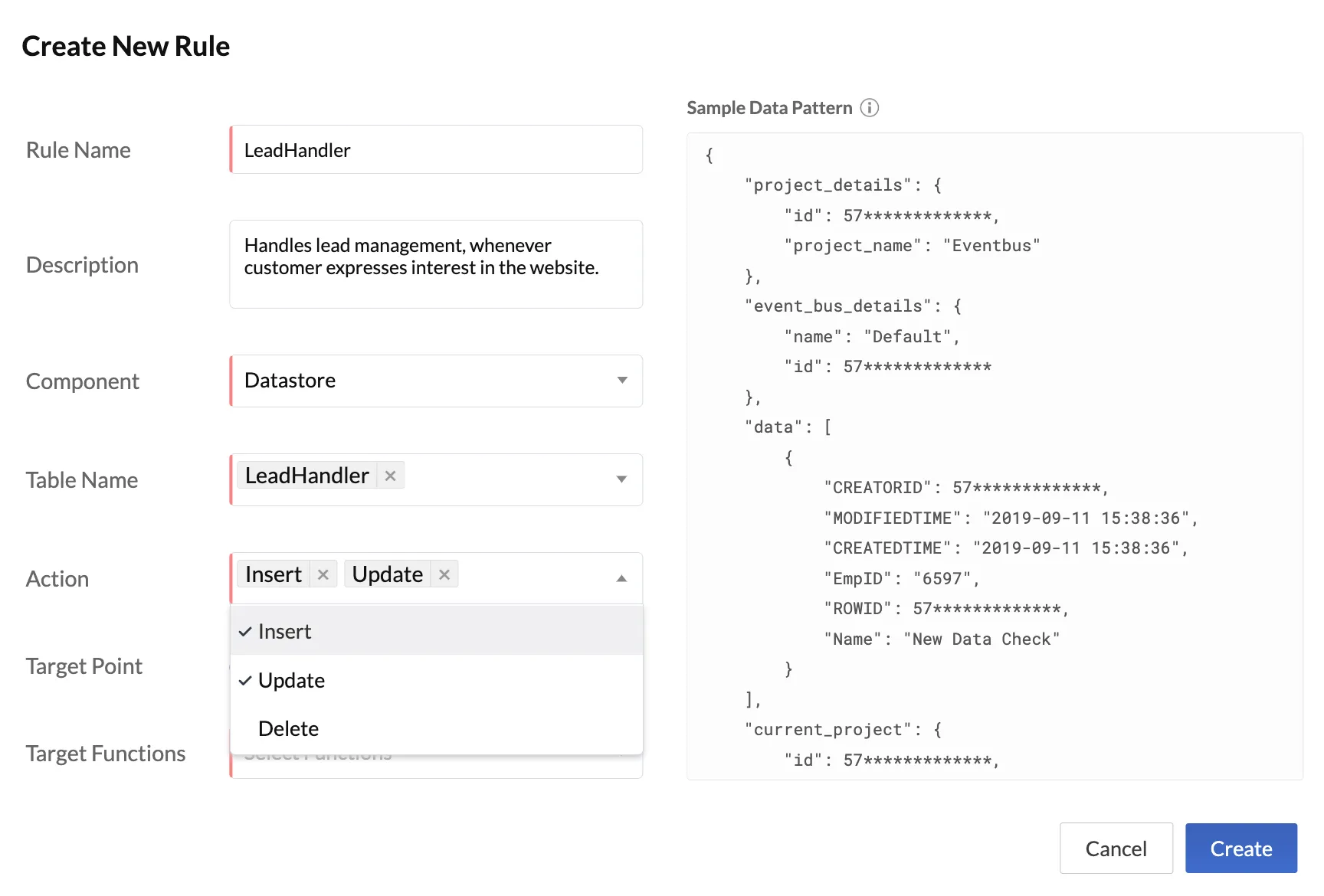Open the Table Name dropdown arrow
This screenshot has height=896, width=1324.
pos(621,479)
